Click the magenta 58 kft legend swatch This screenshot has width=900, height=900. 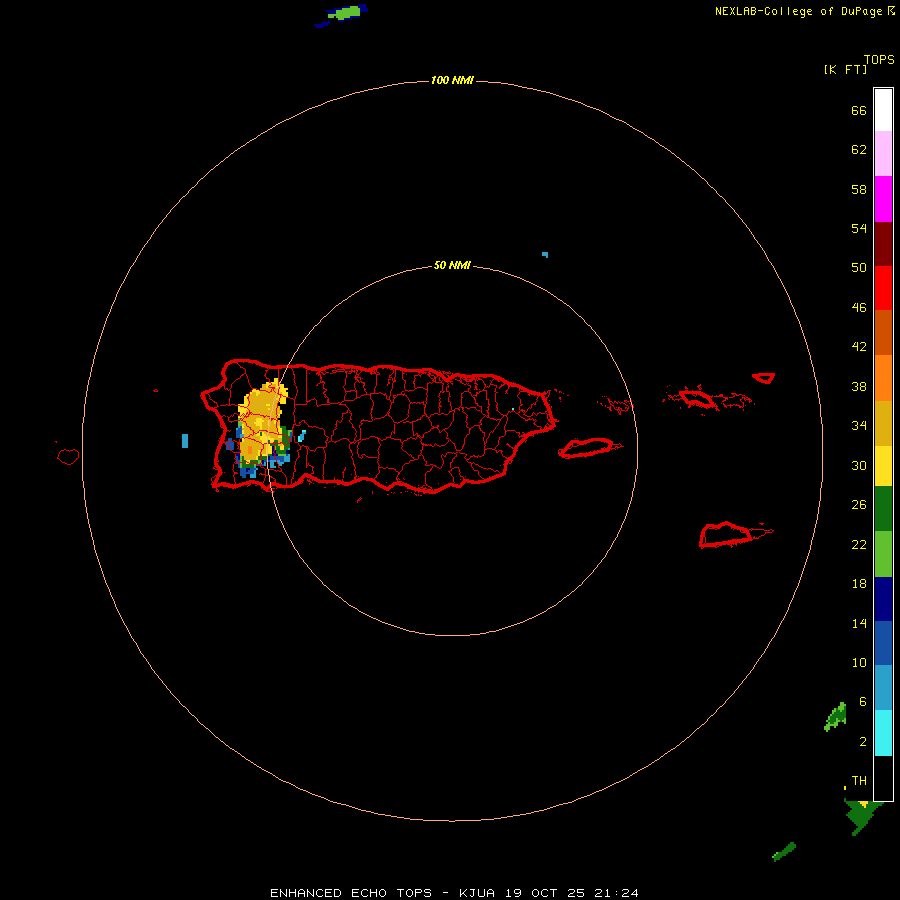[883, 199]
